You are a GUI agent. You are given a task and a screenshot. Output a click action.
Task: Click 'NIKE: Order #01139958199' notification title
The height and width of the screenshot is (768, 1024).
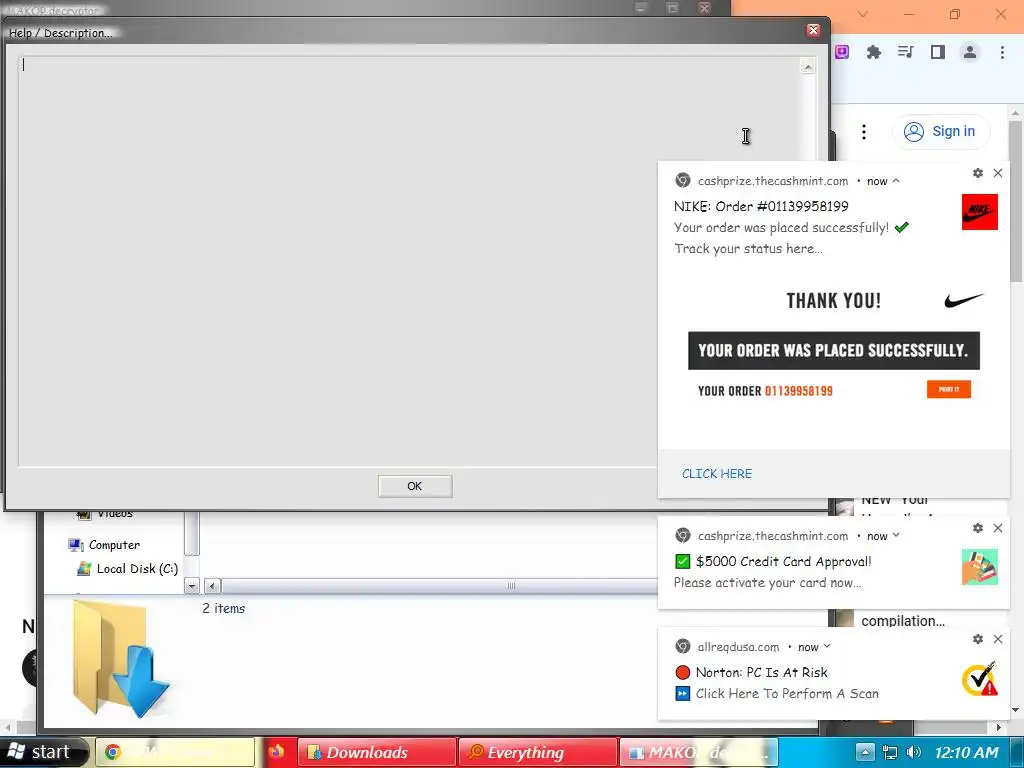coord(761,206)
